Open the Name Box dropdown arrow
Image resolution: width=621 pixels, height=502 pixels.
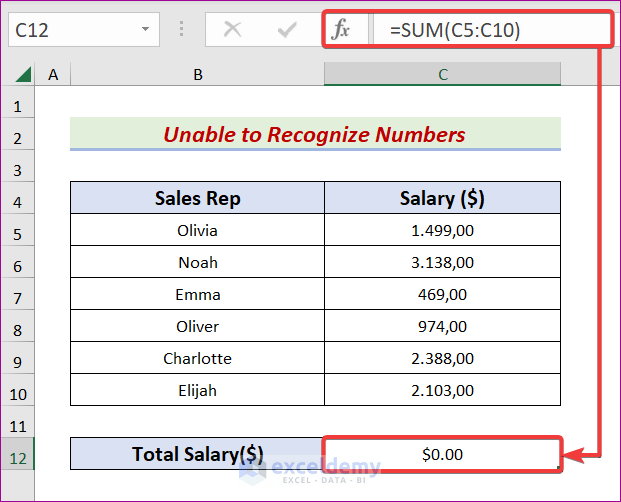146,30
